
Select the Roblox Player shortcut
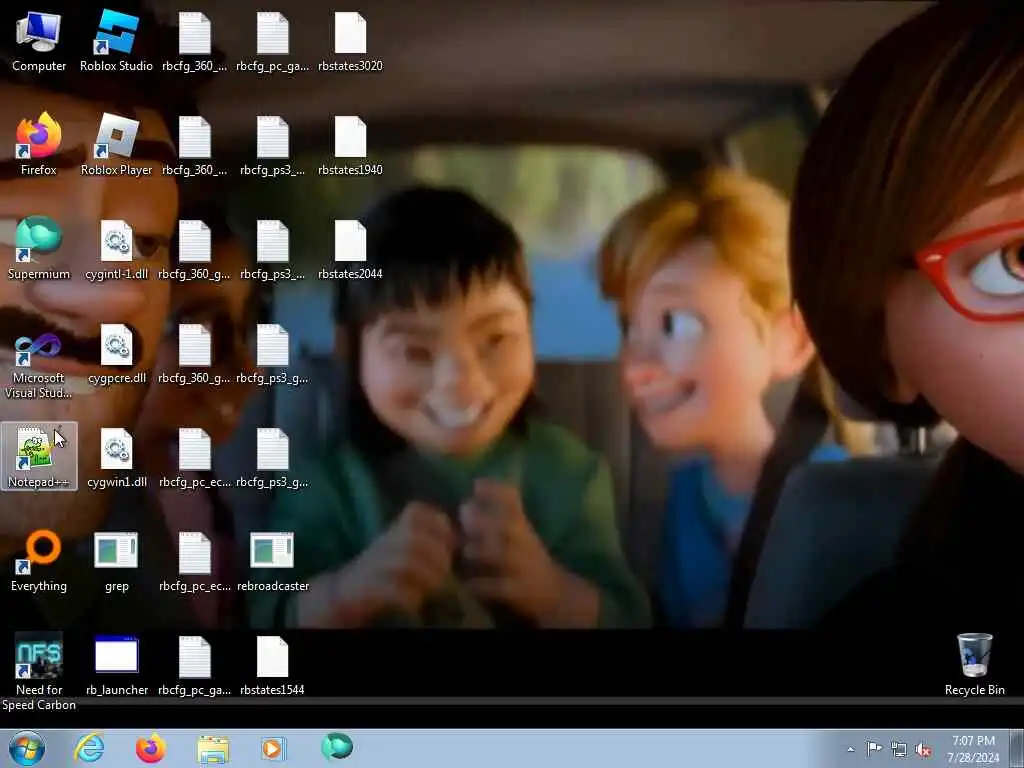tap(116, 146)
